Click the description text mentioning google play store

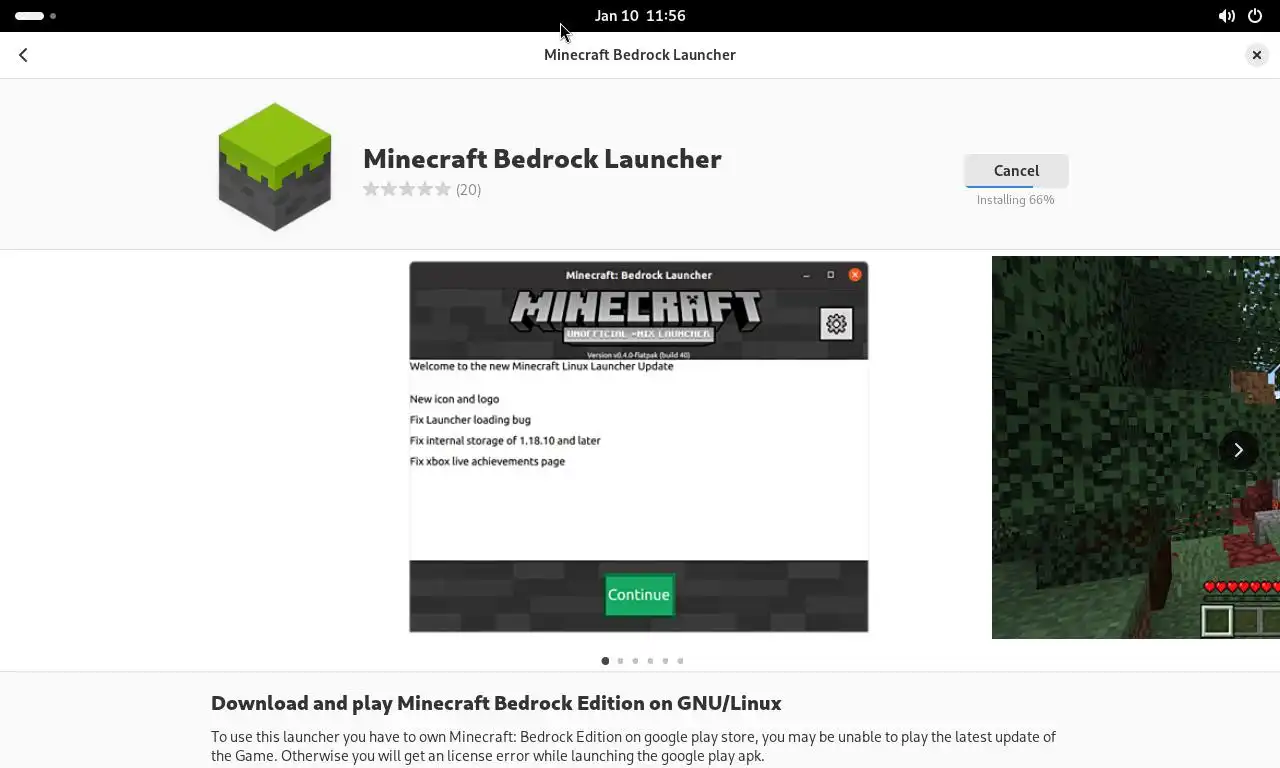633,746
